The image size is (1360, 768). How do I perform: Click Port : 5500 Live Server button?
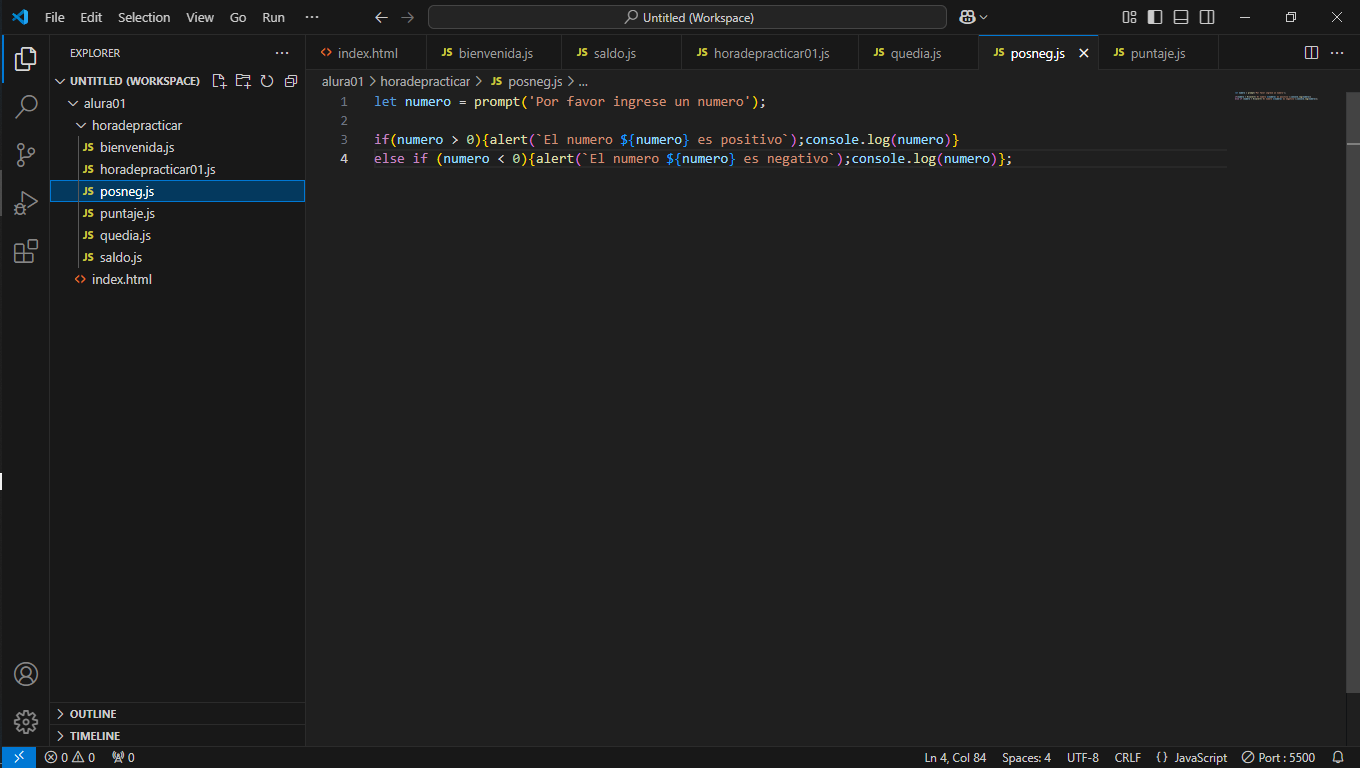point(1278,757)
